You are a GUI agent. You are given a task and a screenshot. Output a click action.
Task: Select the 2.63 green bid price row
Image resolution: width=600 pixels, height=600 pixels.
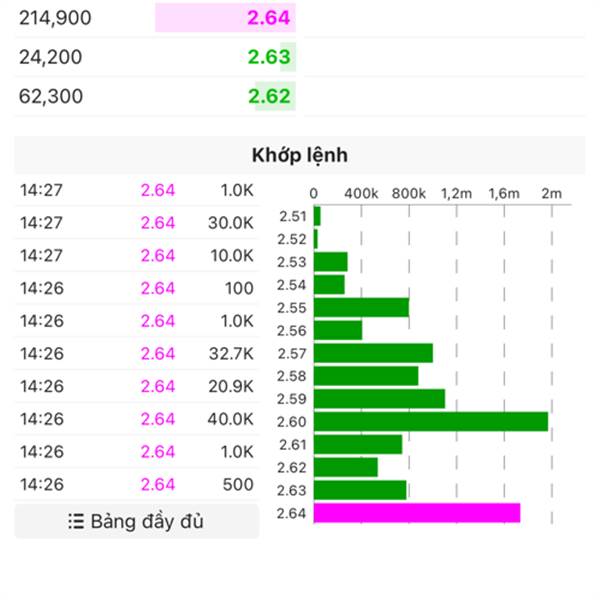pos(155,57)
